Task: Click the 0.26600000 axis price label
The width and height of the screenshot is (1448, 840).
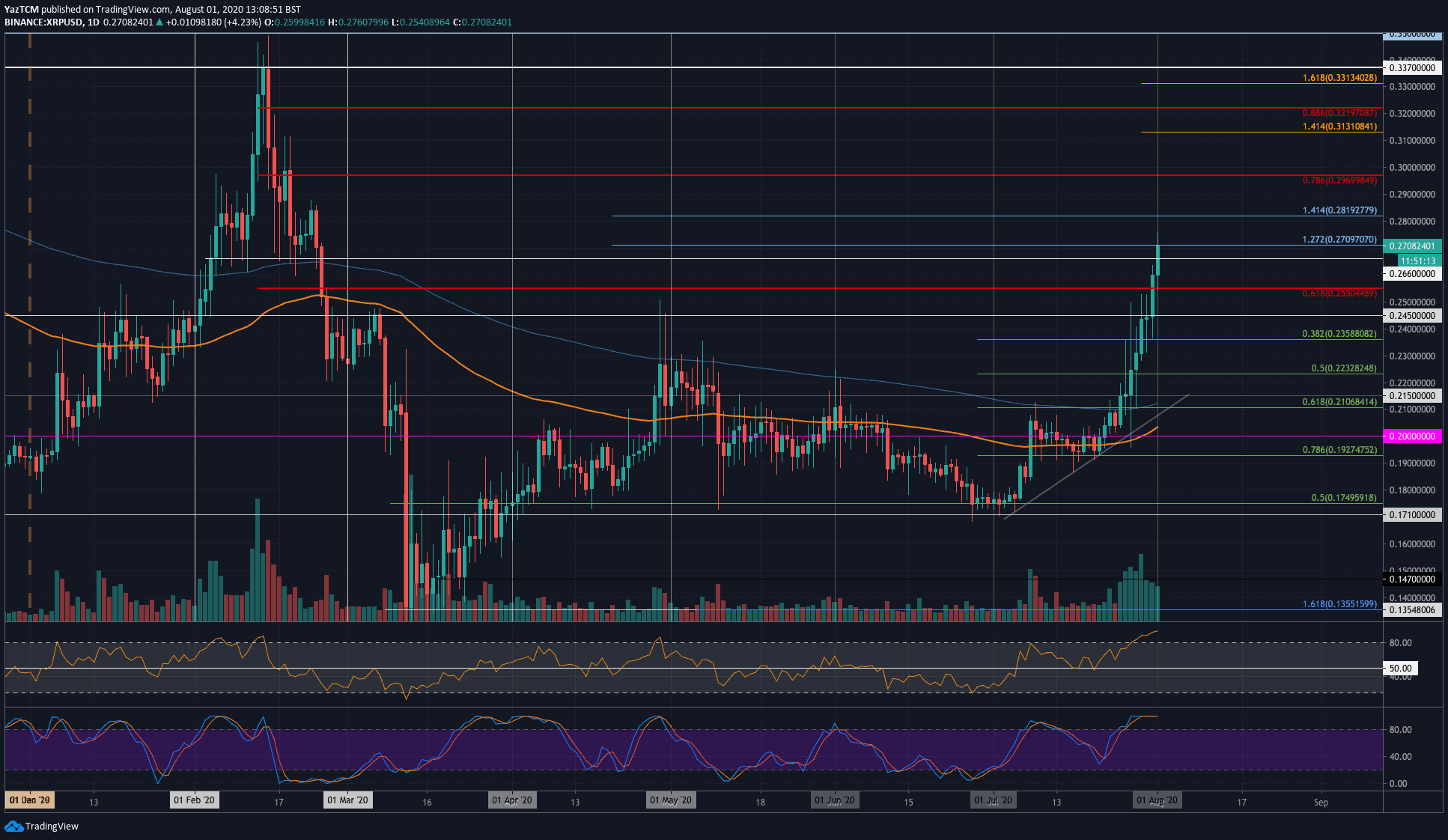Action: [x=1412, y=274]
